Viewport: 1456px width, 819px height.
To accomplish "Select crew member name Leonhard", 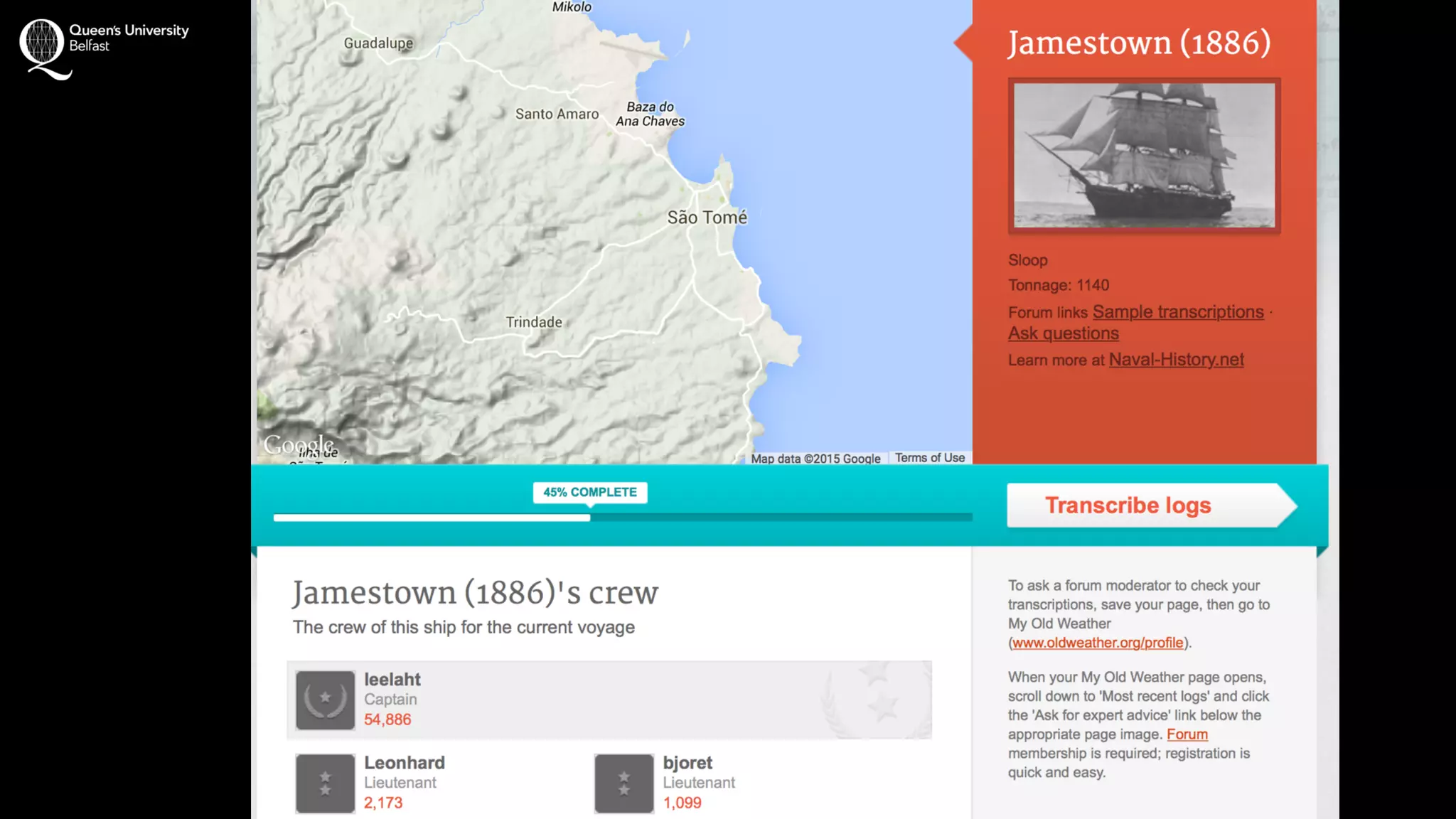I will 404,763.
